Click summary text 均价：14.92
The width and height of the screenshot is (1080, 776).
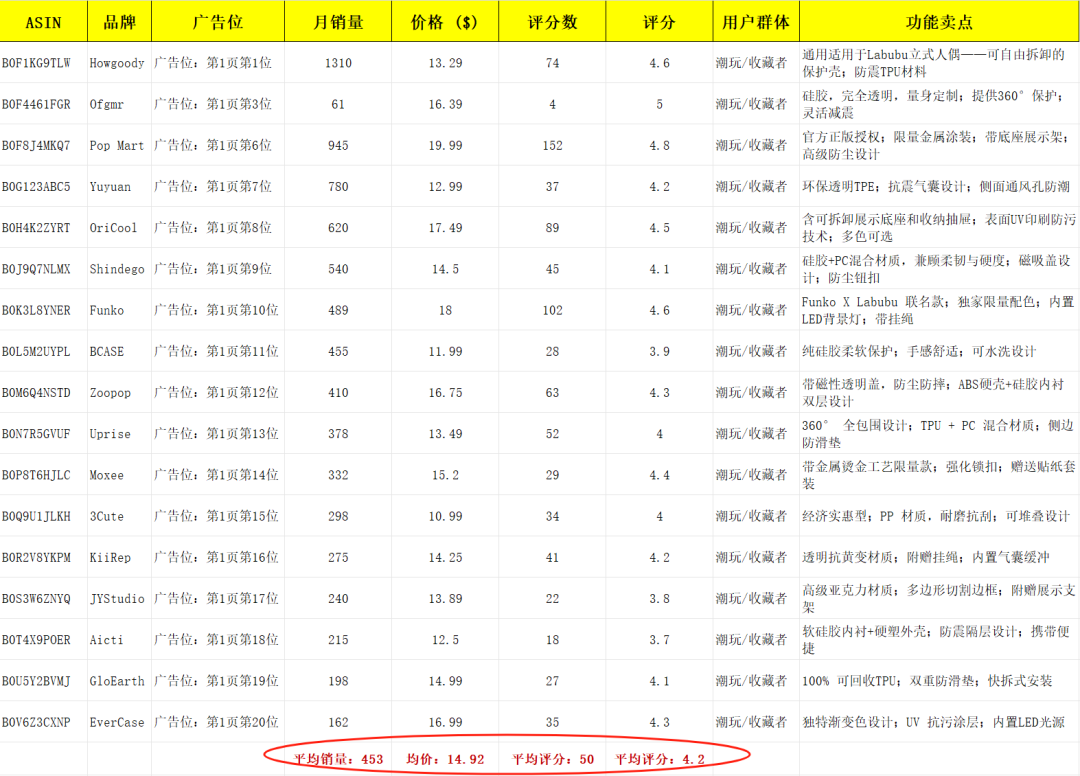pos(445,759)
